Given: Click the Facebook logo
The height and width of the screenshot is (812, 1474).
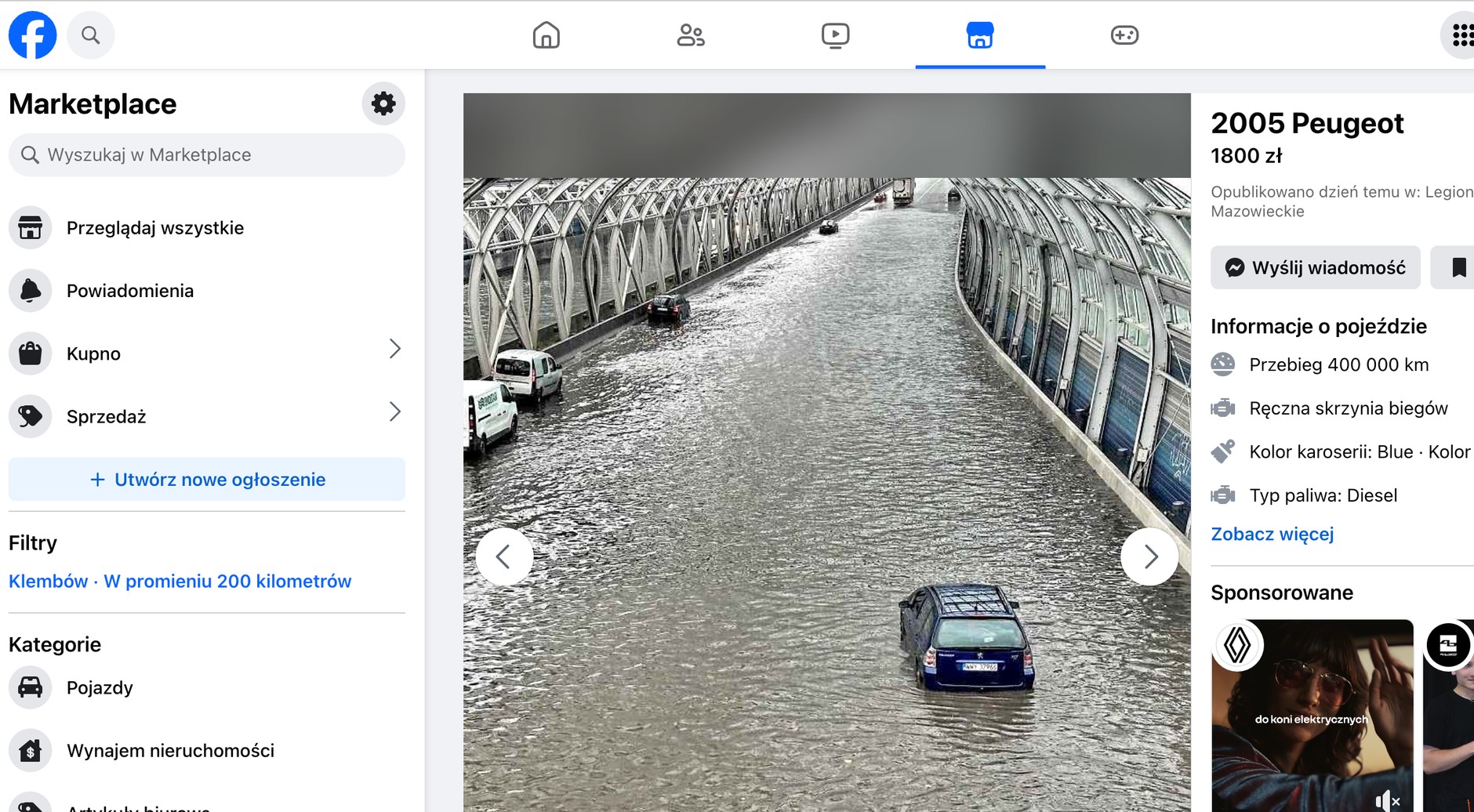Looking at the screenshot, I should (x=32, y=34).
